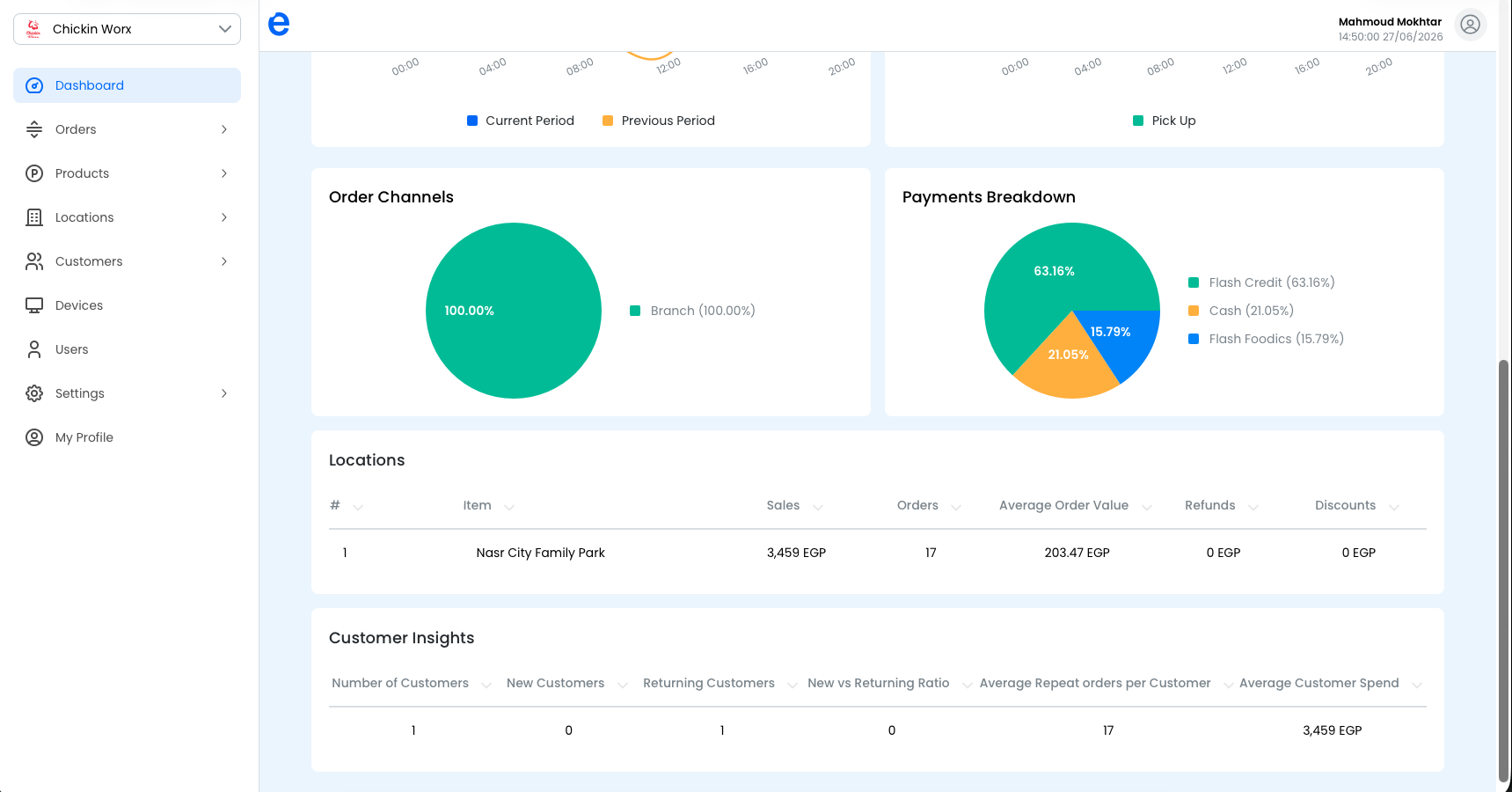The image size is (1512, 792).
Task: Sort Locations table by # column chevron
Action: pos(358,506)
